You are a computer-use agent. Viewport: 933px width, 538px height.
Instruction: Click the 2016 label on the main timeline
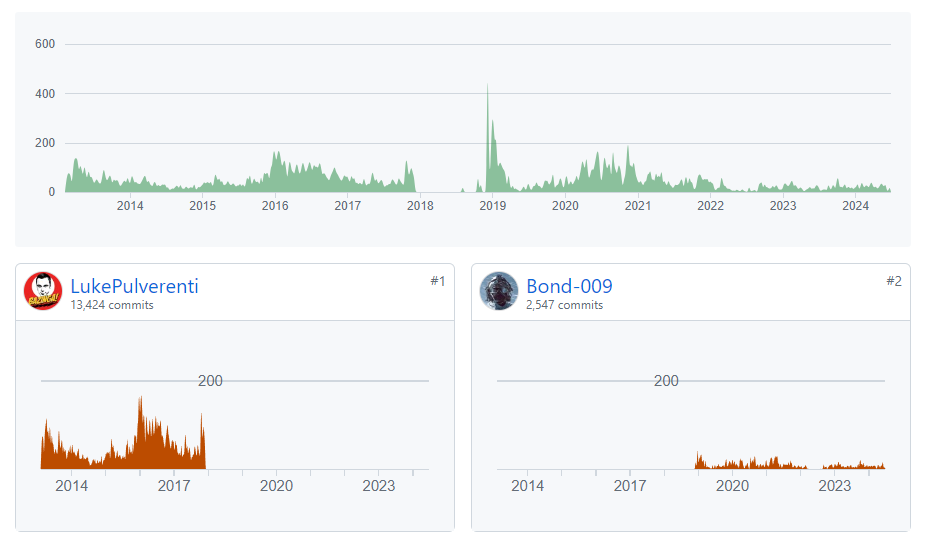[275, 206]
